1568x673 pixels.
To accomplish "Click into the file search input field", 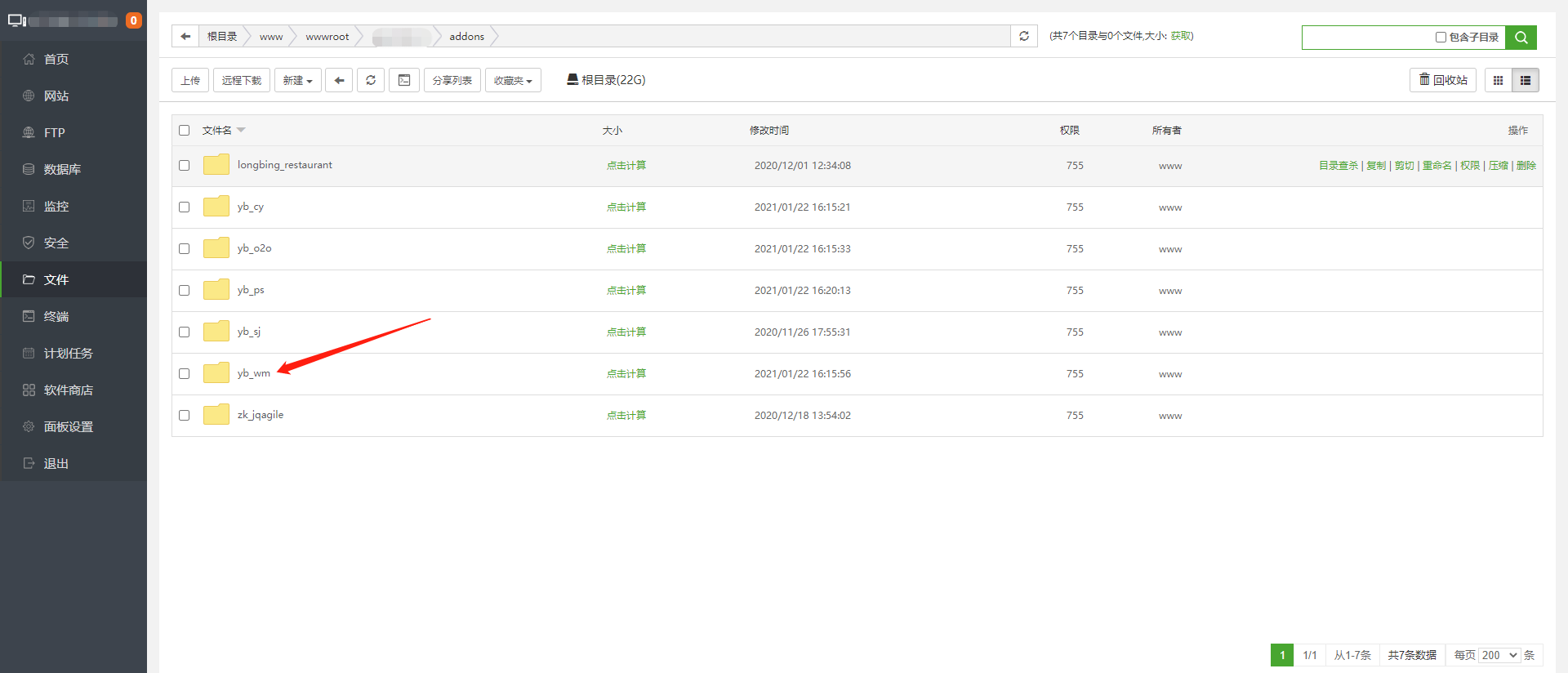I will [x=1367, y=38].
